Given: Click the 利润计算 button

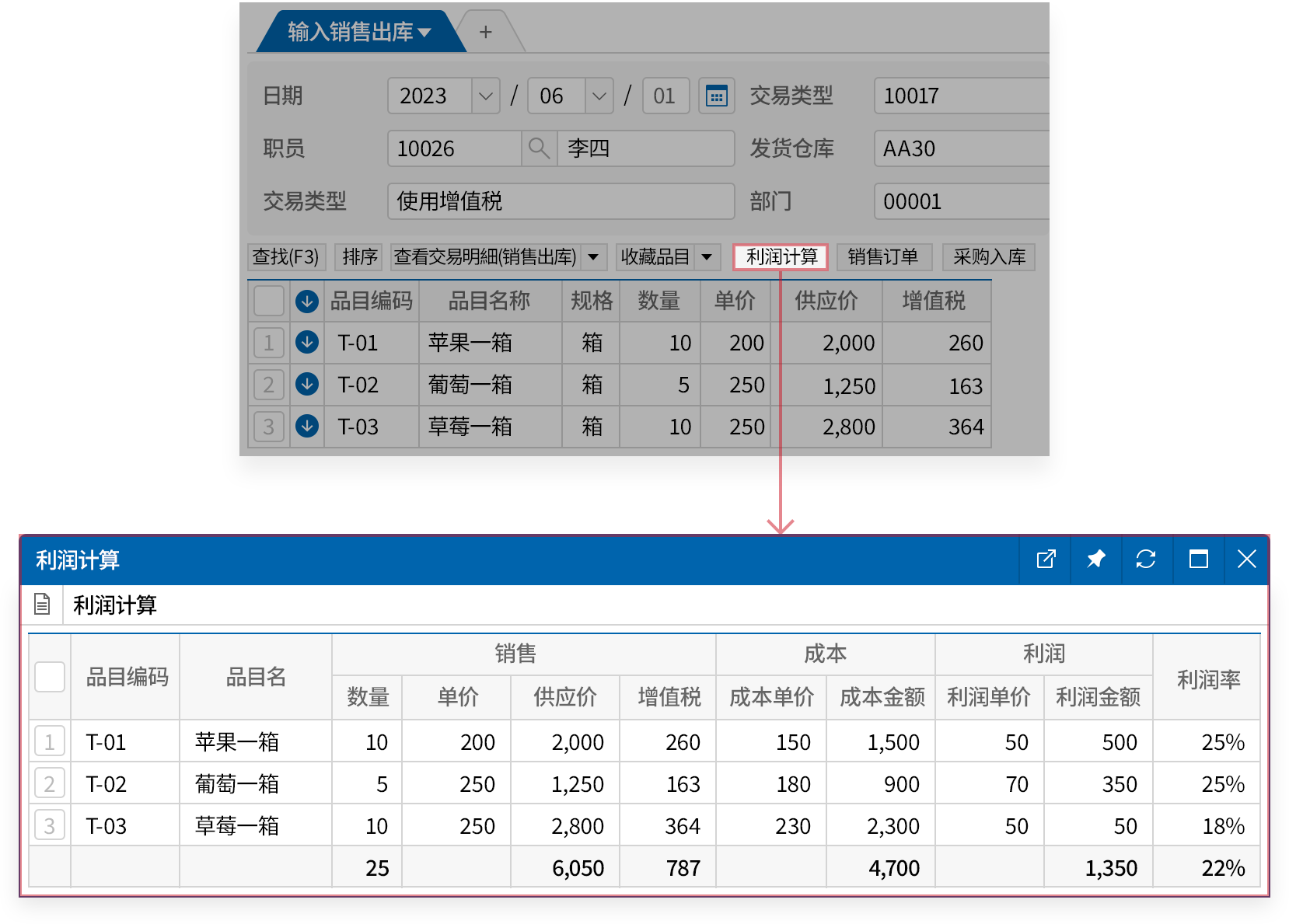Looking at the screenshot, I should click(780, 256).
